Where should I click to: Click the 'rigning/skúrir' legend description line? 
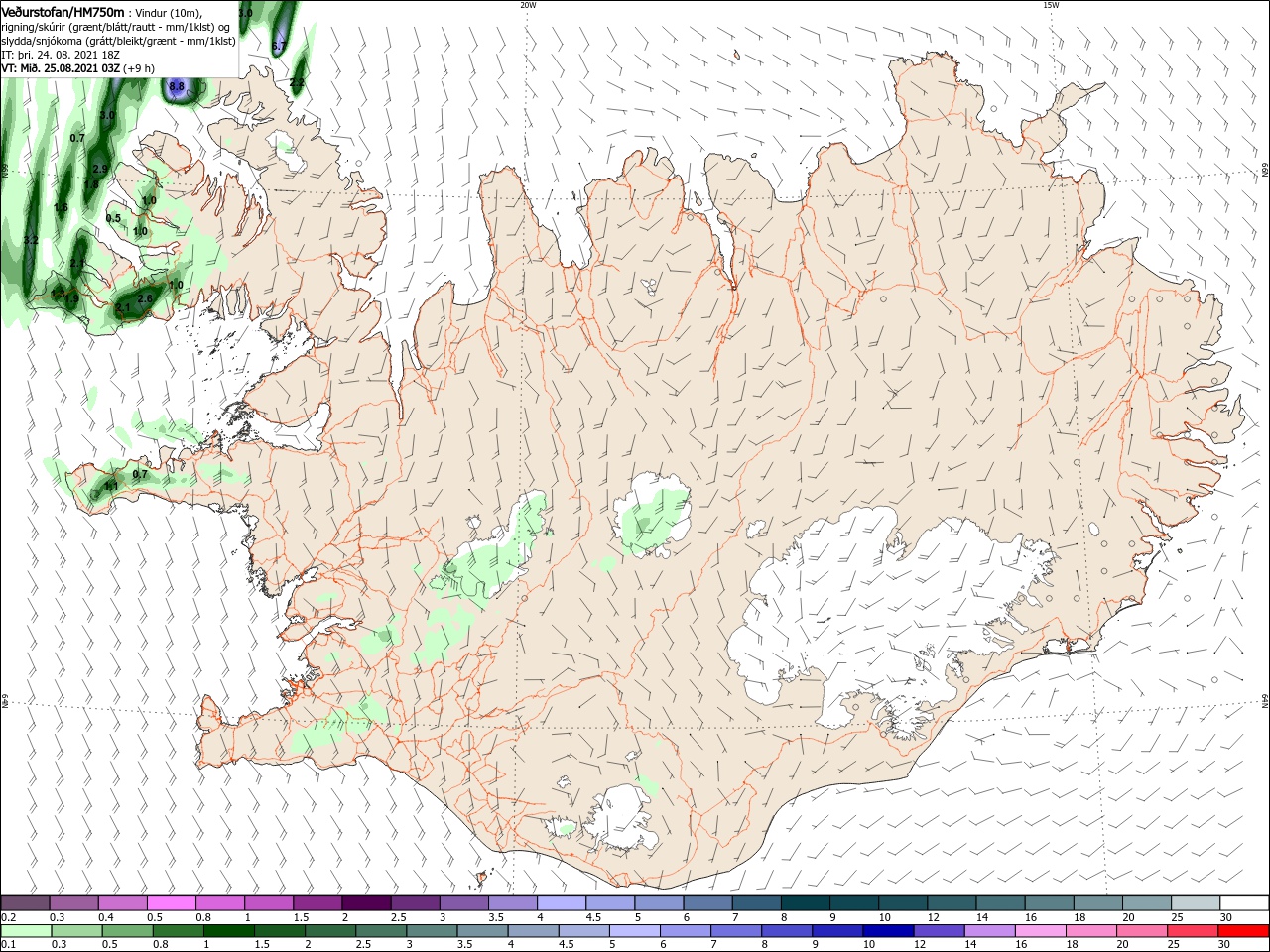click(x=116, y=27)
